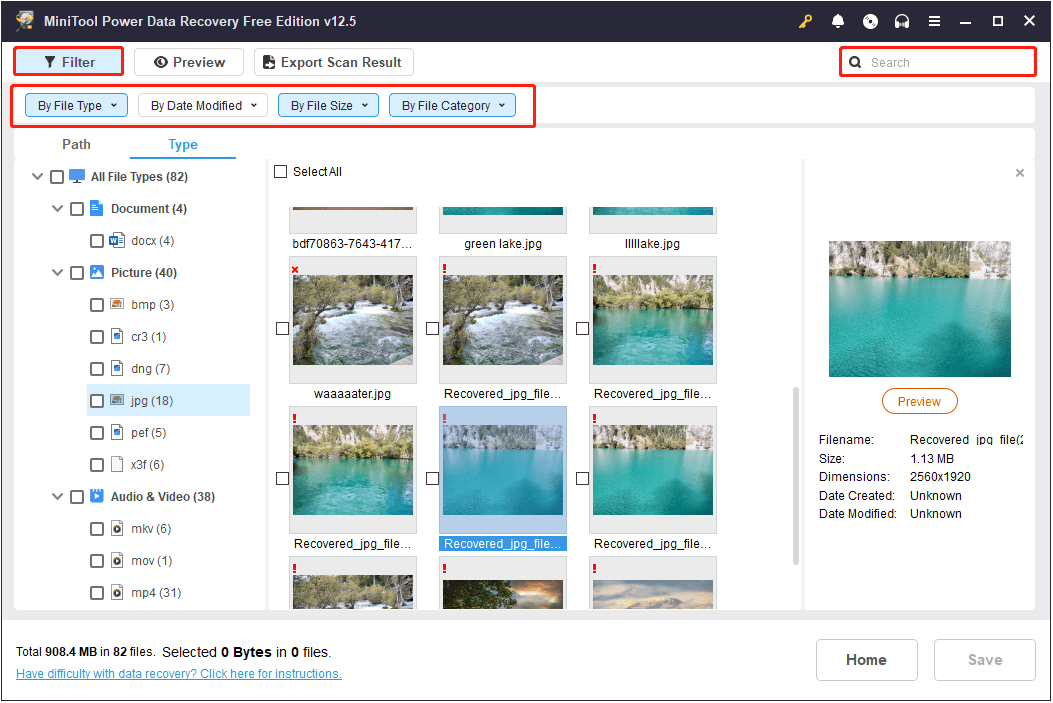Viewport: 1053px width, 703px height.
Task: Close the preview panel with the X
Action: [1019, 173]
